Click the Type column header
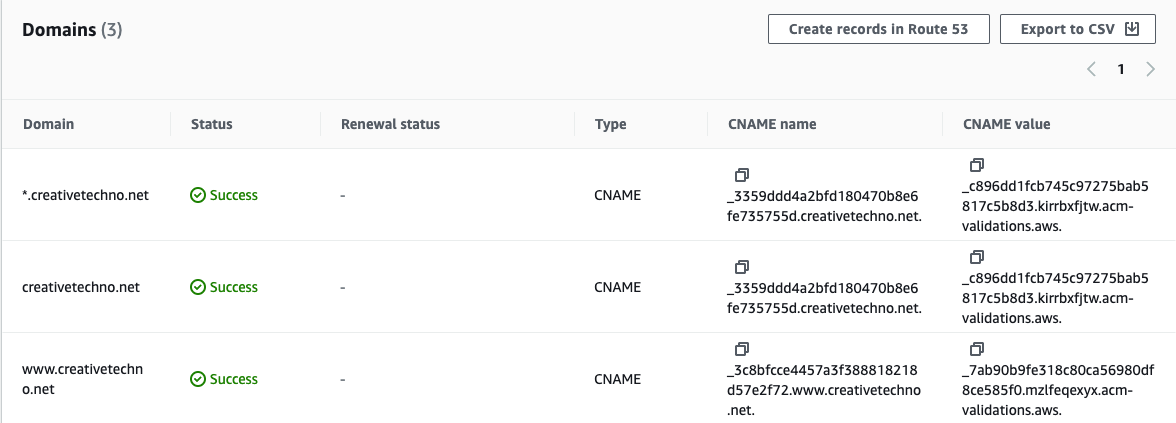Viewport: 1176px width, 423px height. coord(610,124)
